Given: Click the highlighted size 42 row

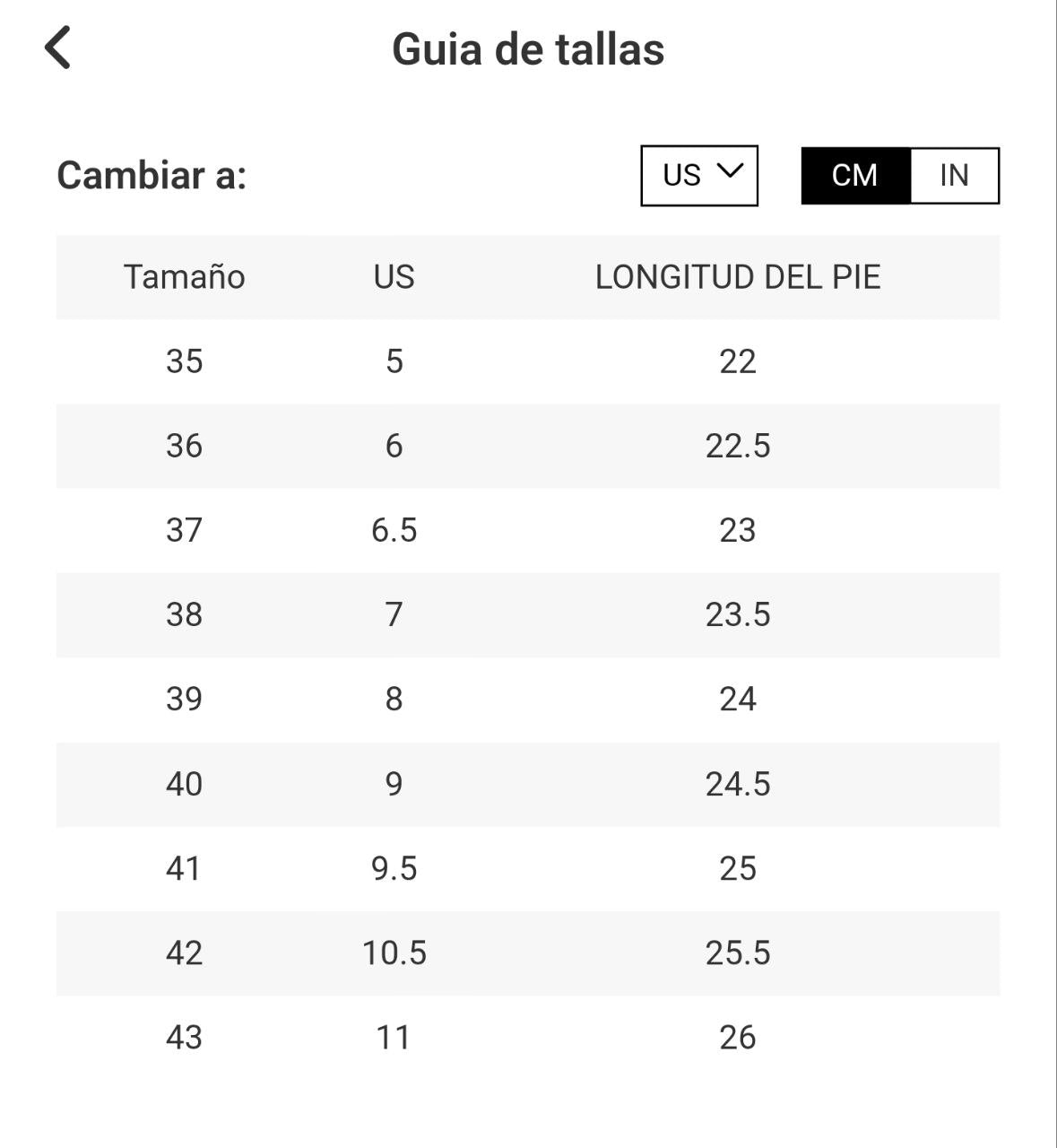Looking at the screenshot, I should [x=185, y=953].
